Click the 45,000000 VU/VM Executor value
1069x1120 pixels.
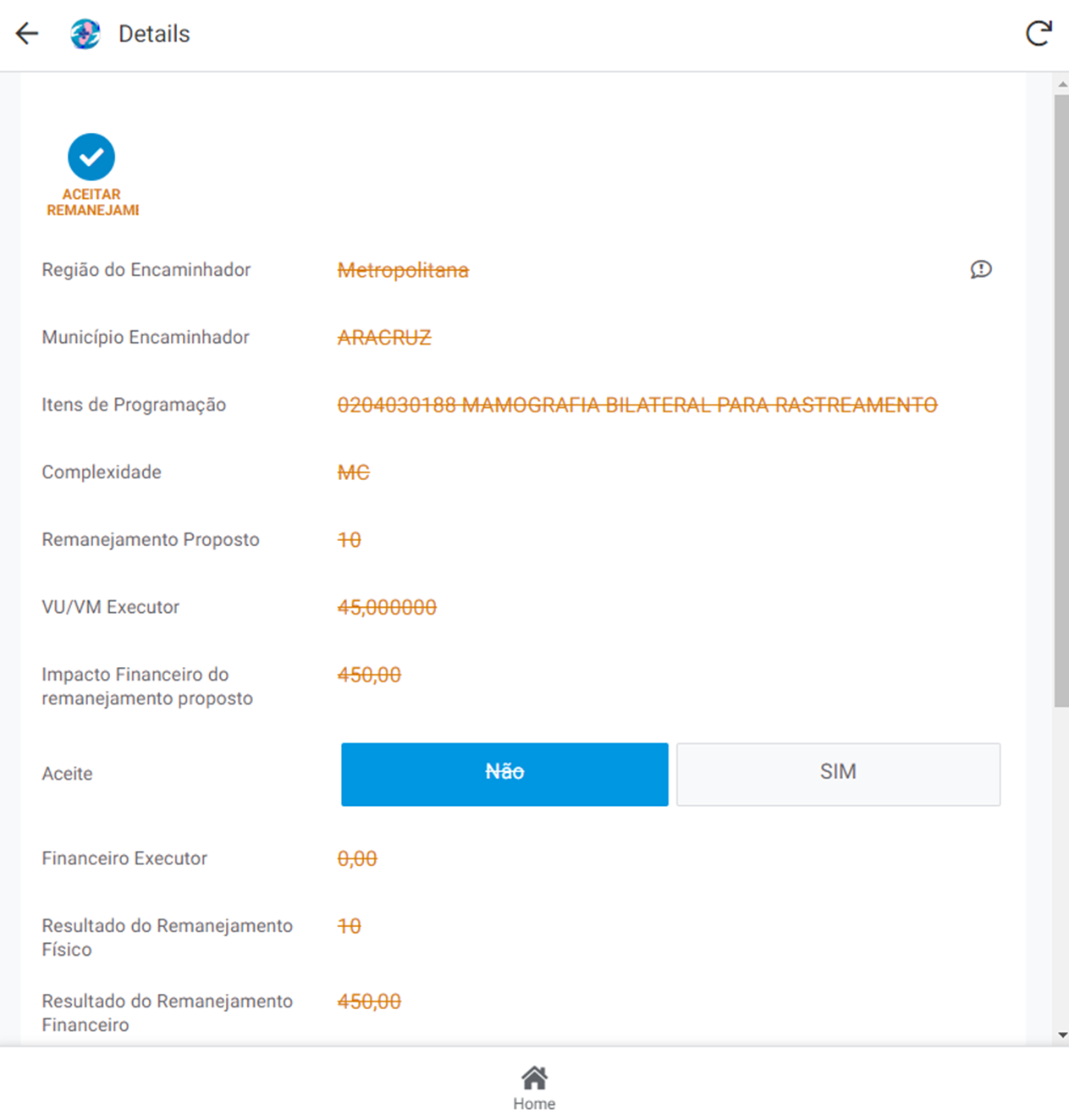(387, 607)
